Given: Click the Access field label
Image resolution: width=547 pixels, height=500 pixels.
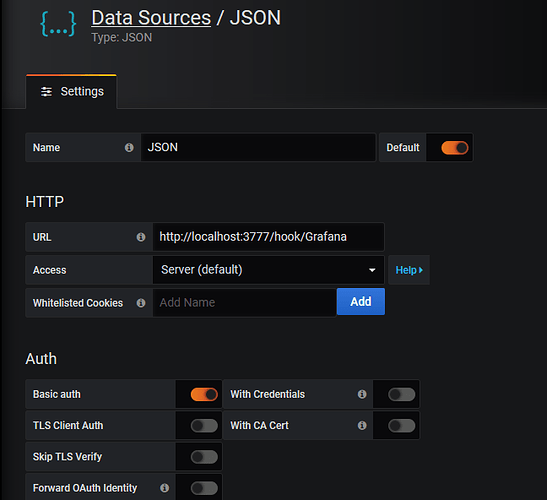Looking at the screenshot, I should 50,270.
